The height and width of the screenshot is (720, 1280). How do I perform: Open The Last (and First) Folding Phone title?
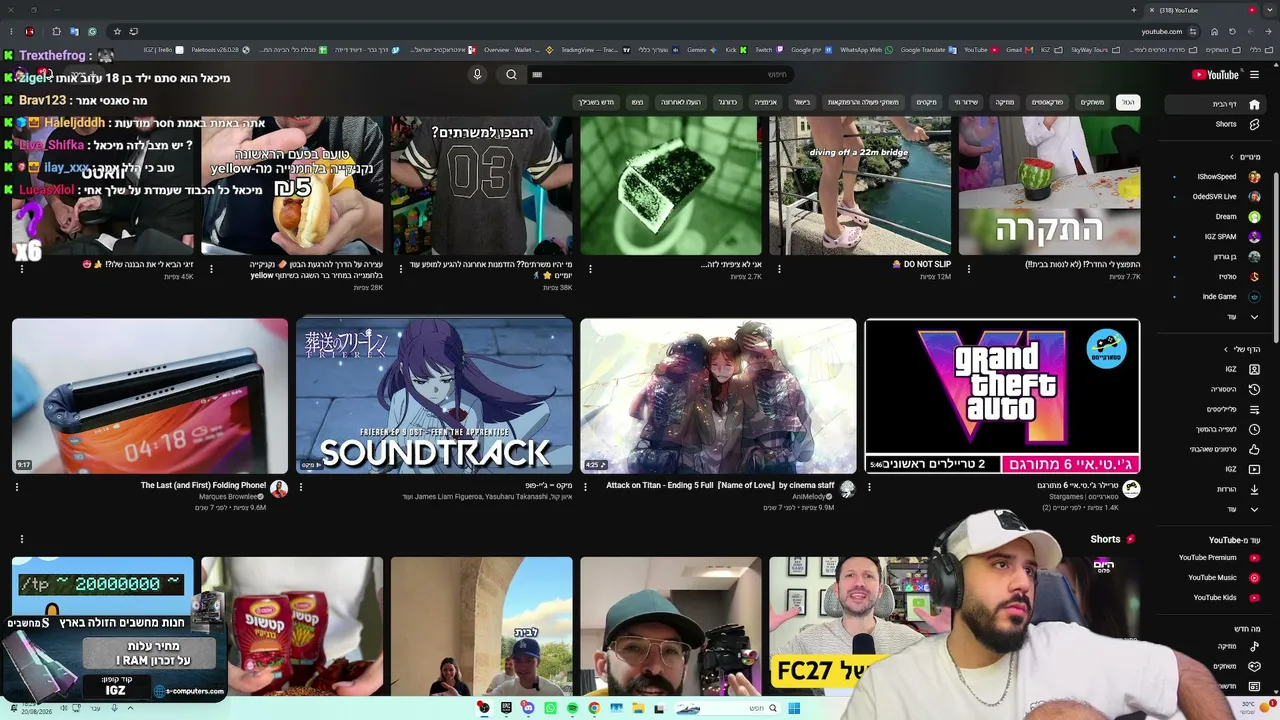[203, 485]
